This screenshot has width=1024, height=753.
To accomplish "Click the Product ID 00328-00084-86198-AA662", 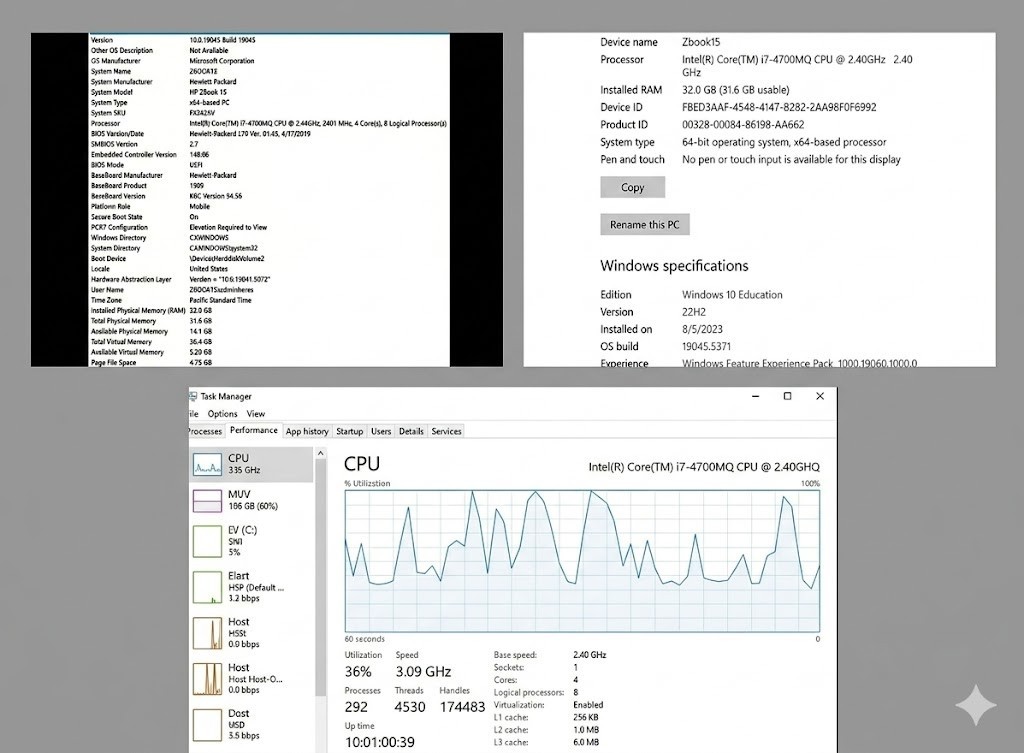I will 743,125.
